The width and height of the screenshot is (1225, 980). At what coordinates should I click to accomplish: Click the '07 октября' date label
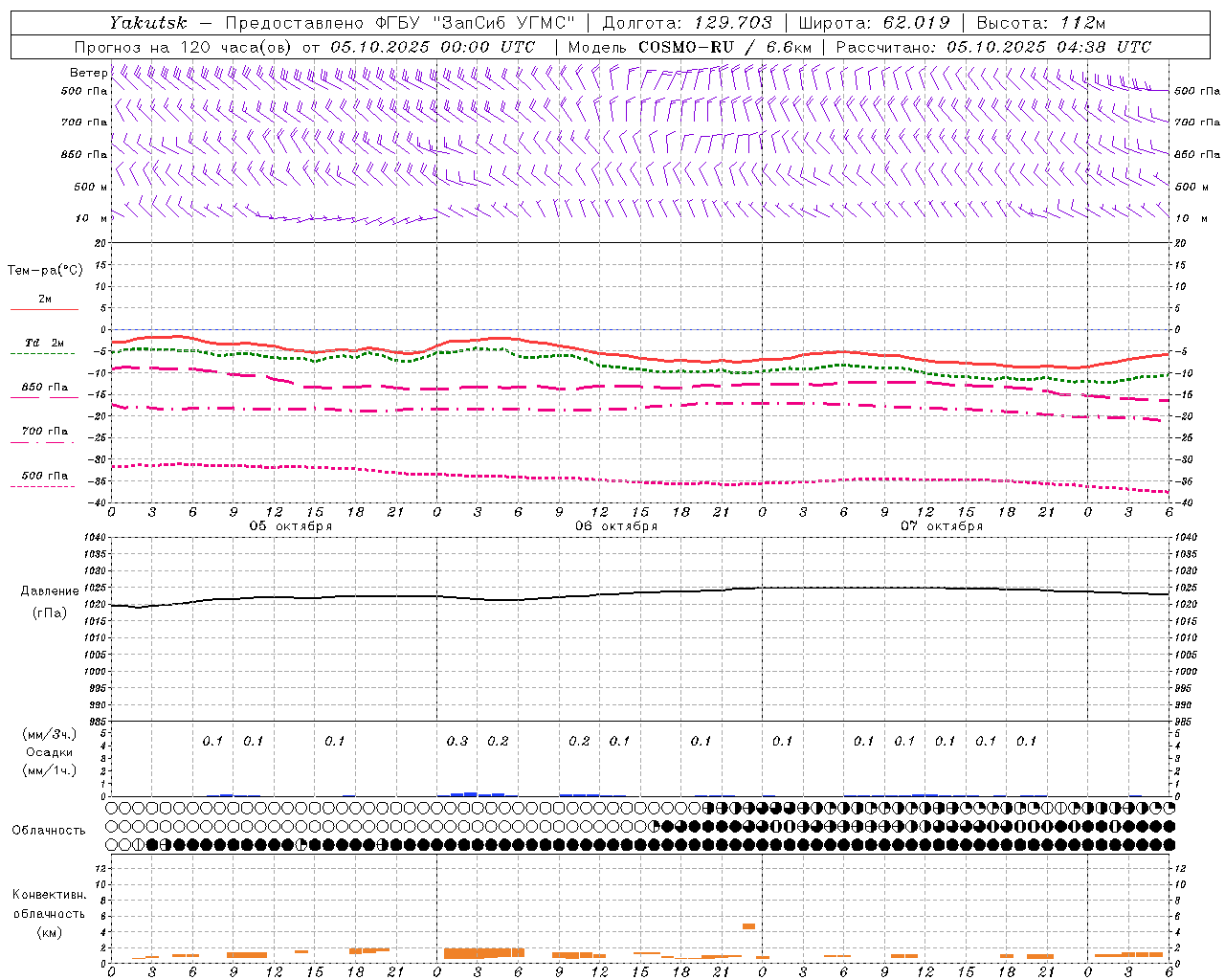[x=942, y=526]
